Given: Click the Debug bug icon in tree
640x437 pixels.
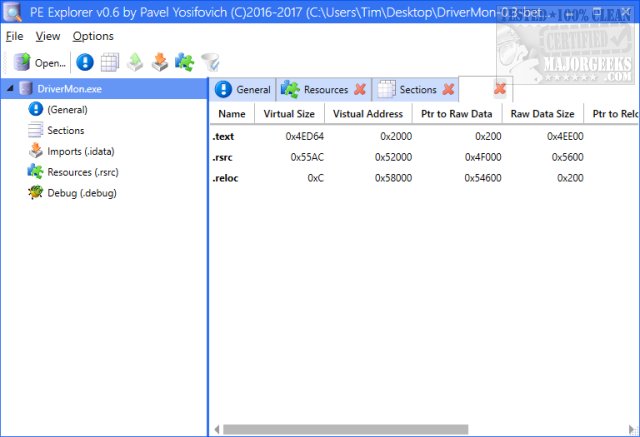Looking at the screenshot, I should (36, 192).
